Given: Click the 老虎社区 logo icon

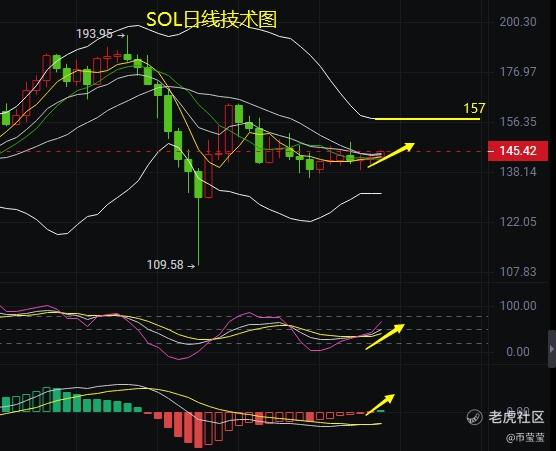Looking at the screenshot, I should [474, 417].
